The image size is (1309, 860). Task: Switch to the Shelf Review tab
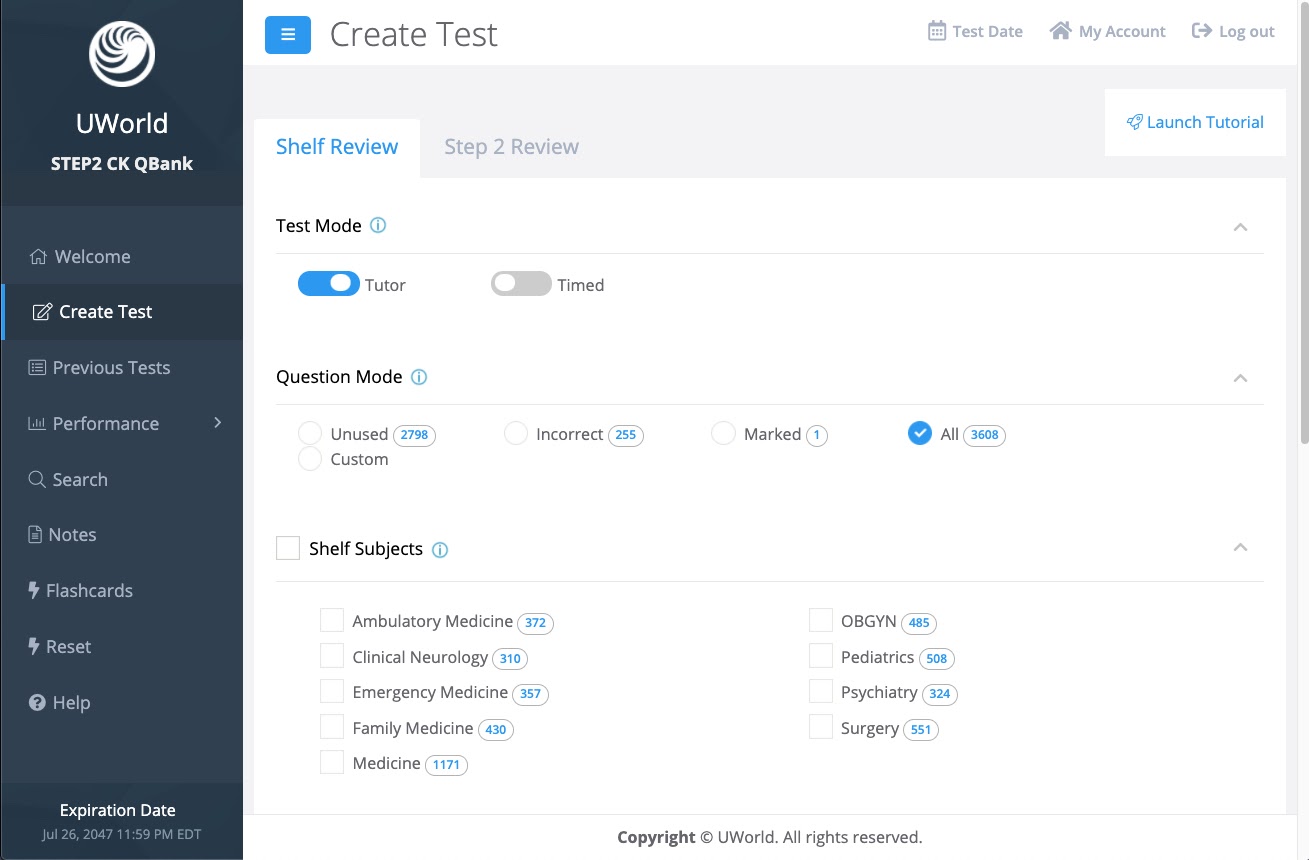click(x=337, y=147)
